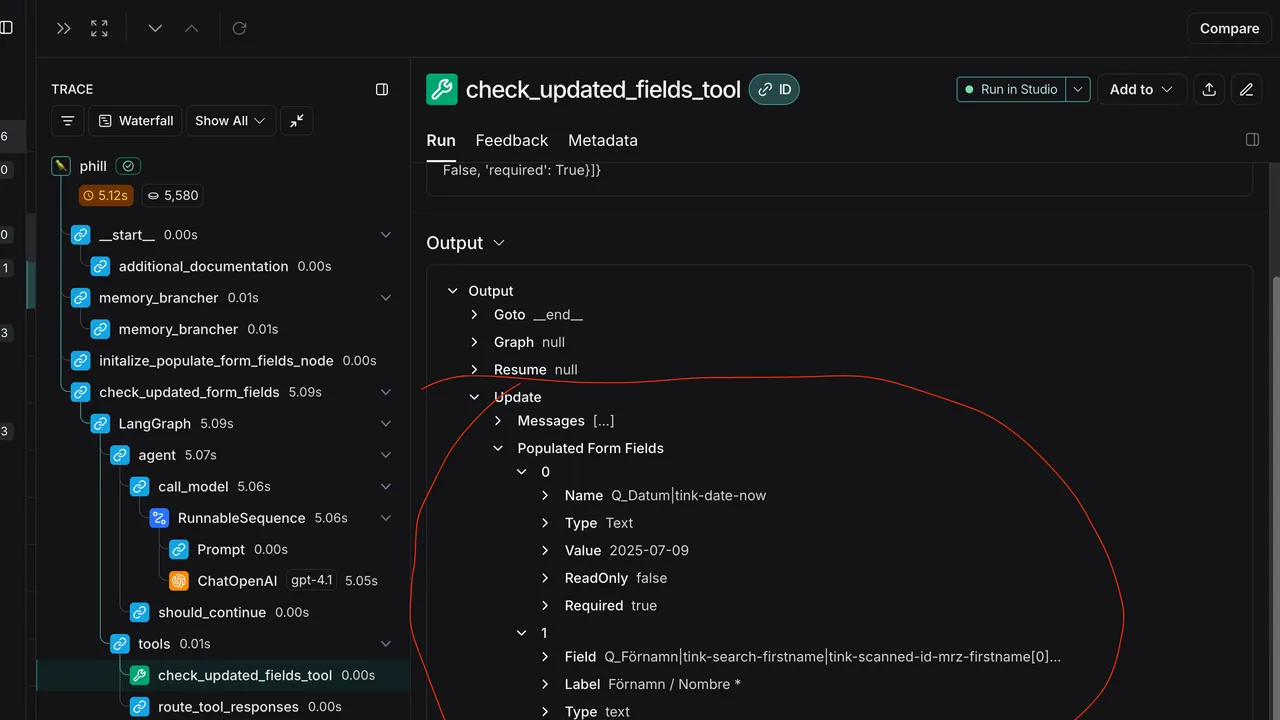This screenshot has width=1280, height=720.
Task: Expand Name Q_Datum|tink-date-now entry
Action: click(545, 495)
